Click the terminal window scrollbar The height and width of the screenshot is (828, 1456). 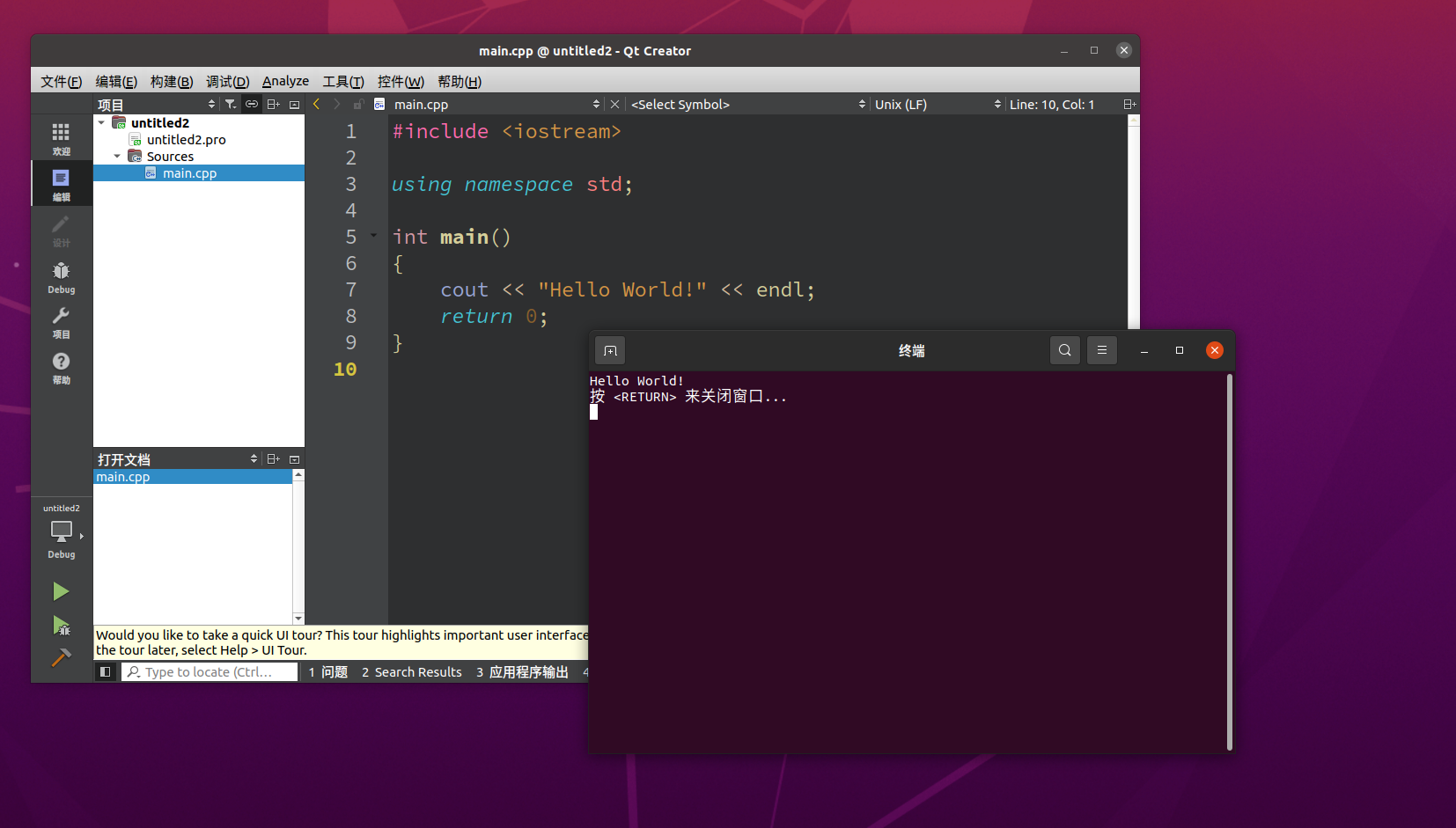coord(1229,561)
